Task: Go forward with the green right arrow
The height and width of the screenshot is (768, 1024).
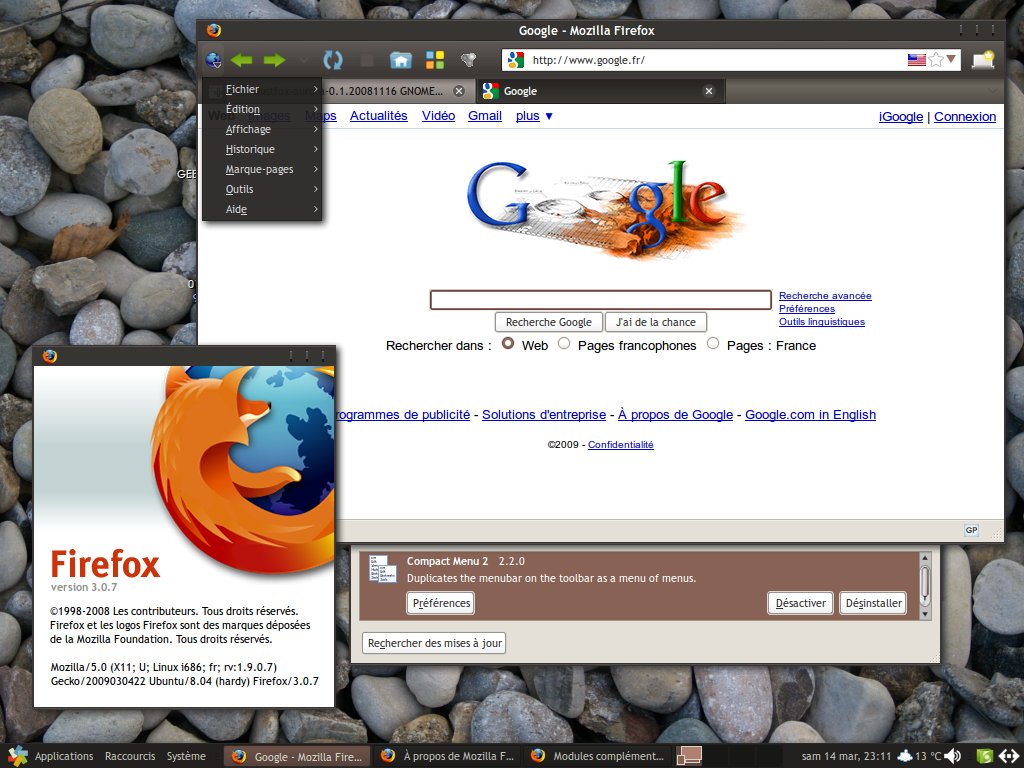Action: click(274, 60)
